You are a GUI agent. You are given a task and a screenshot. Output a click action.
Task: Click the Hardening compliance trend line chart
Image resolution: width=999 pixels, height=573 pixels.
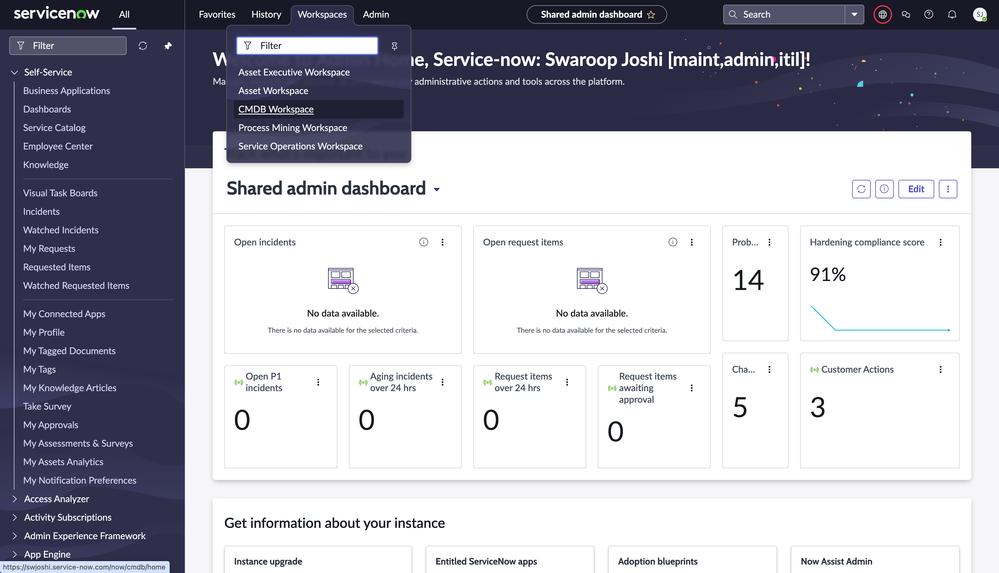click(880, 318)
